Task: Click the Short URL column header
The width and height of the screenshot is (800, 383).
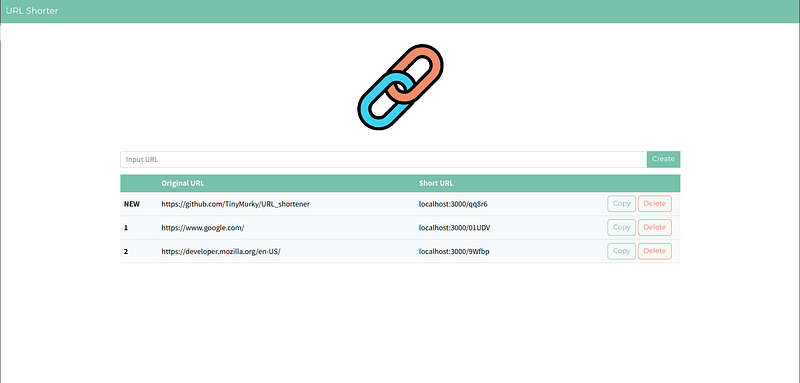Action: click(x=436, y=184)
